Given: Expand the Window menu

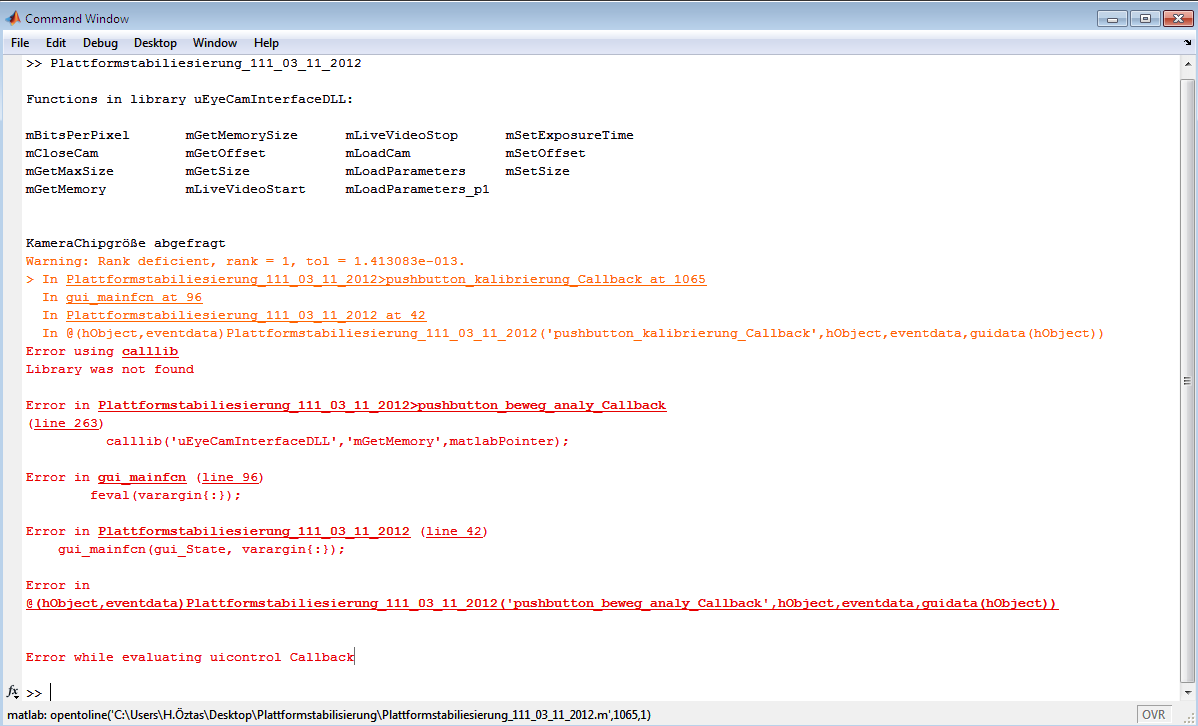Looking at the screenshot, I should click(x=215, y=43).
